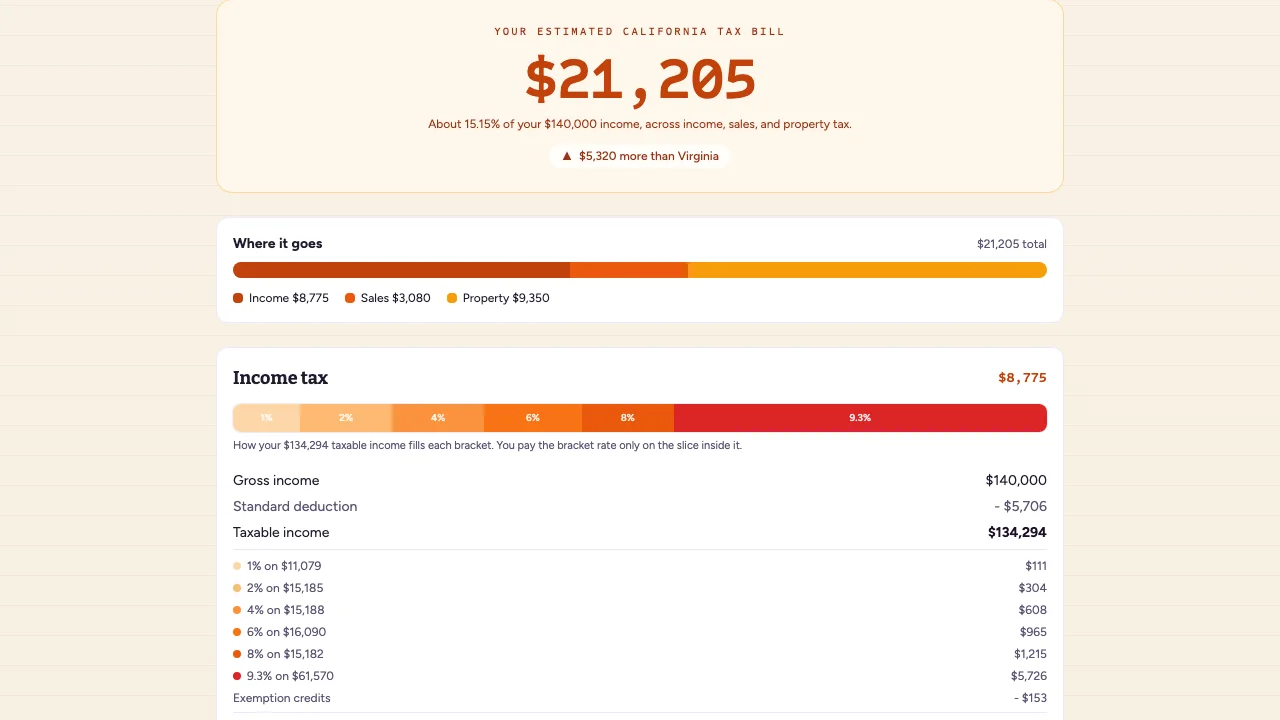Viewport: 1280px width, 720px height.
Task: Click the "Sales $3,080" legend entry
Action: [388, 298]
